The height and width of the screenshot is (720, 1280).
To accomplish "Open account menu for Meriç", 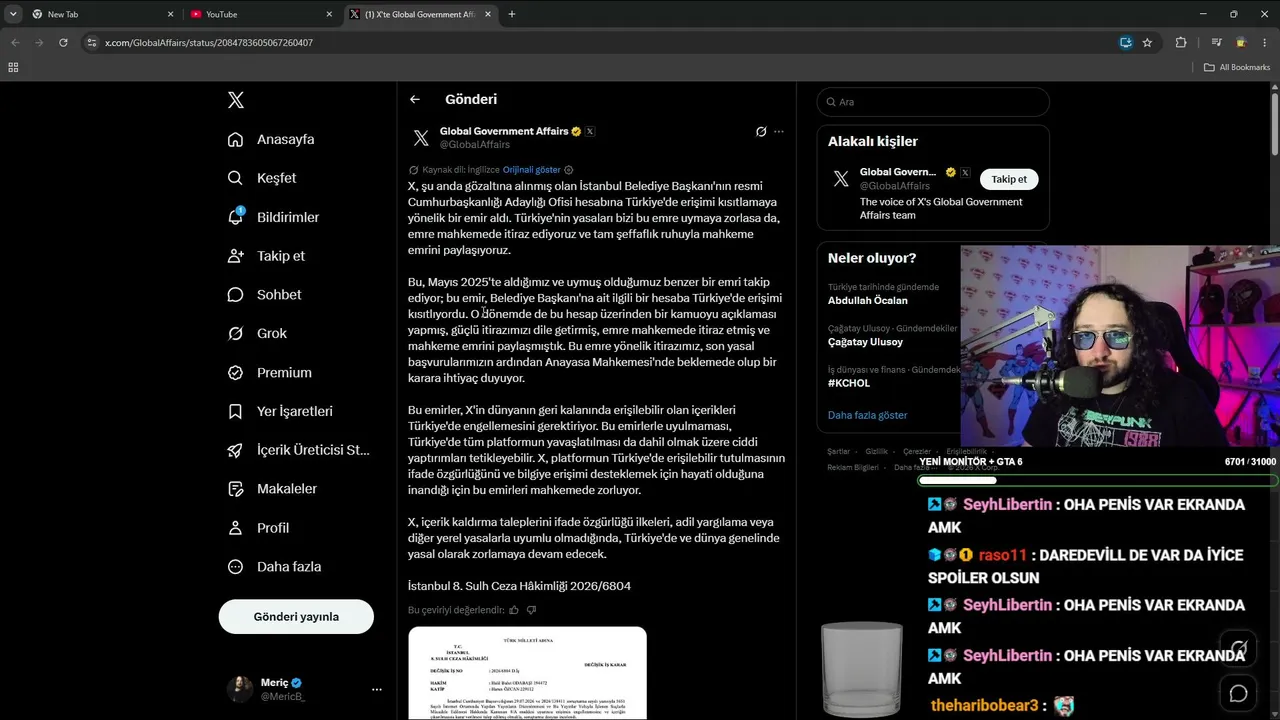I will coord(376,689).
